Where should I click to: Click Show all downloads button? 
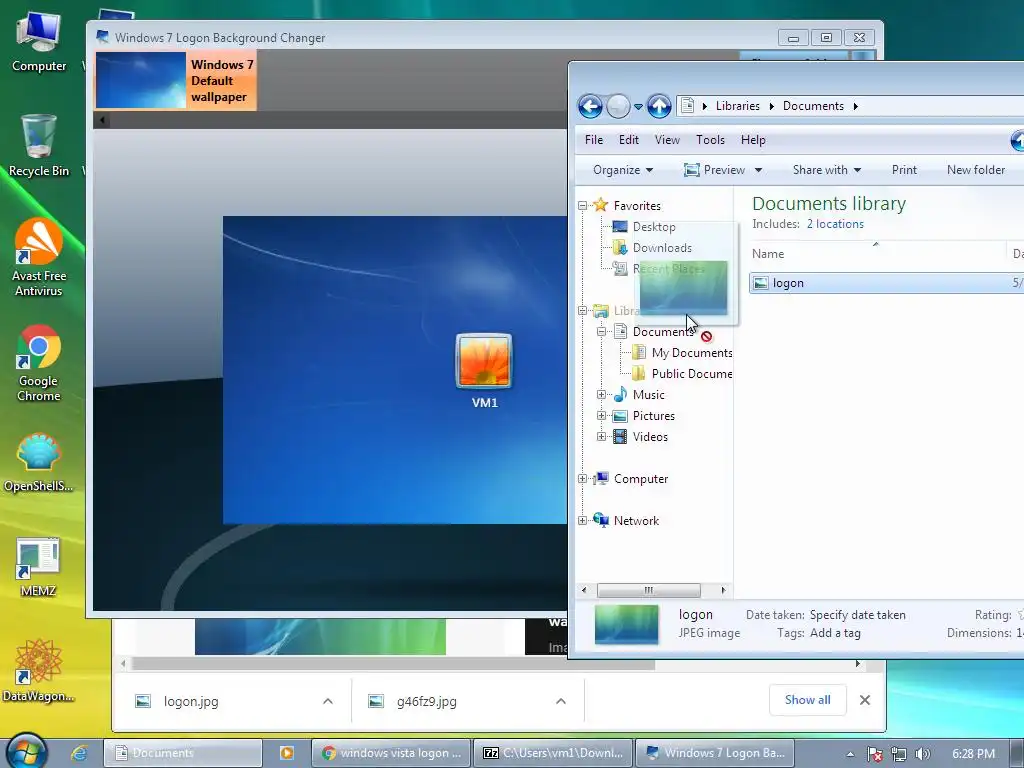click(807, 699)
